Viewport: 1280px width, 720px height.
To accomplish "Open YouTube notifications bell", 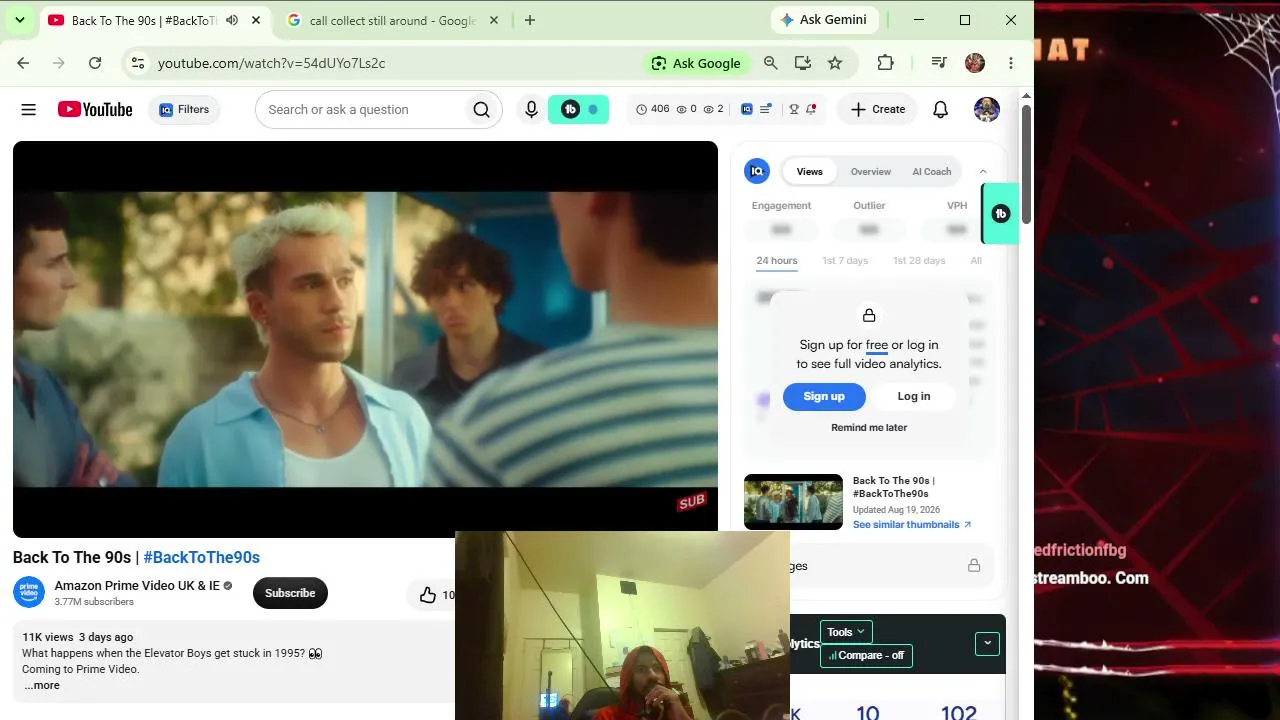I will click(940, 110).
